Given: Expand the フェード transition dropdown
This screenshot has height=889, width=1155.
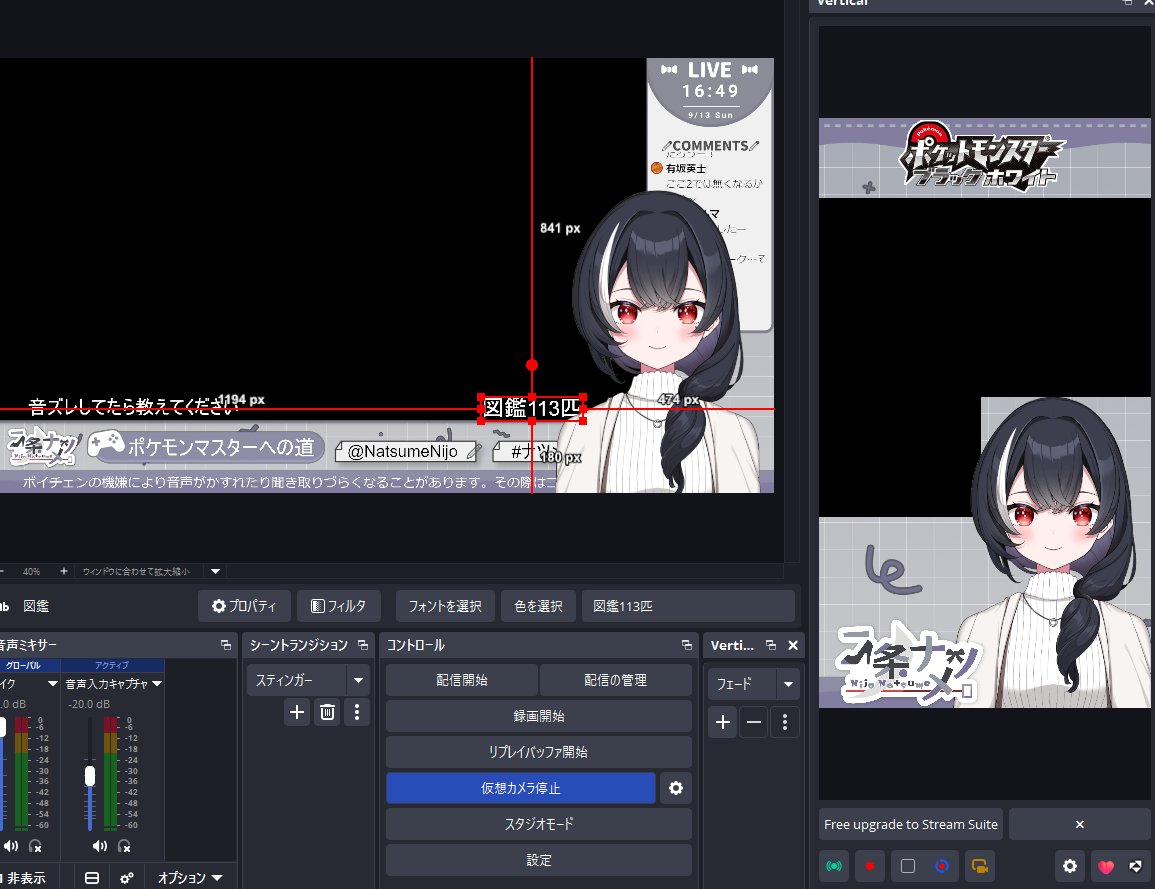Looking at the screenshot, I should pos(788,684).
